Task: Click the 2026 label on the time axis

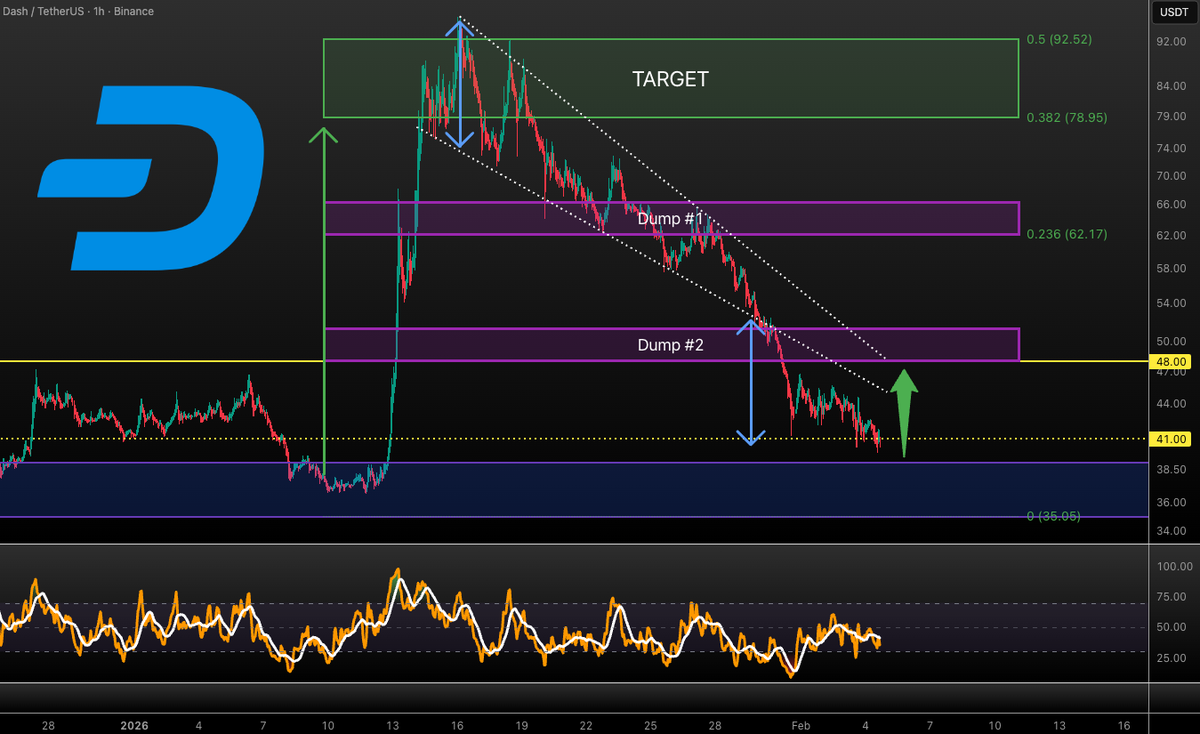Action: pyautogui.click(x=134, y=724)
